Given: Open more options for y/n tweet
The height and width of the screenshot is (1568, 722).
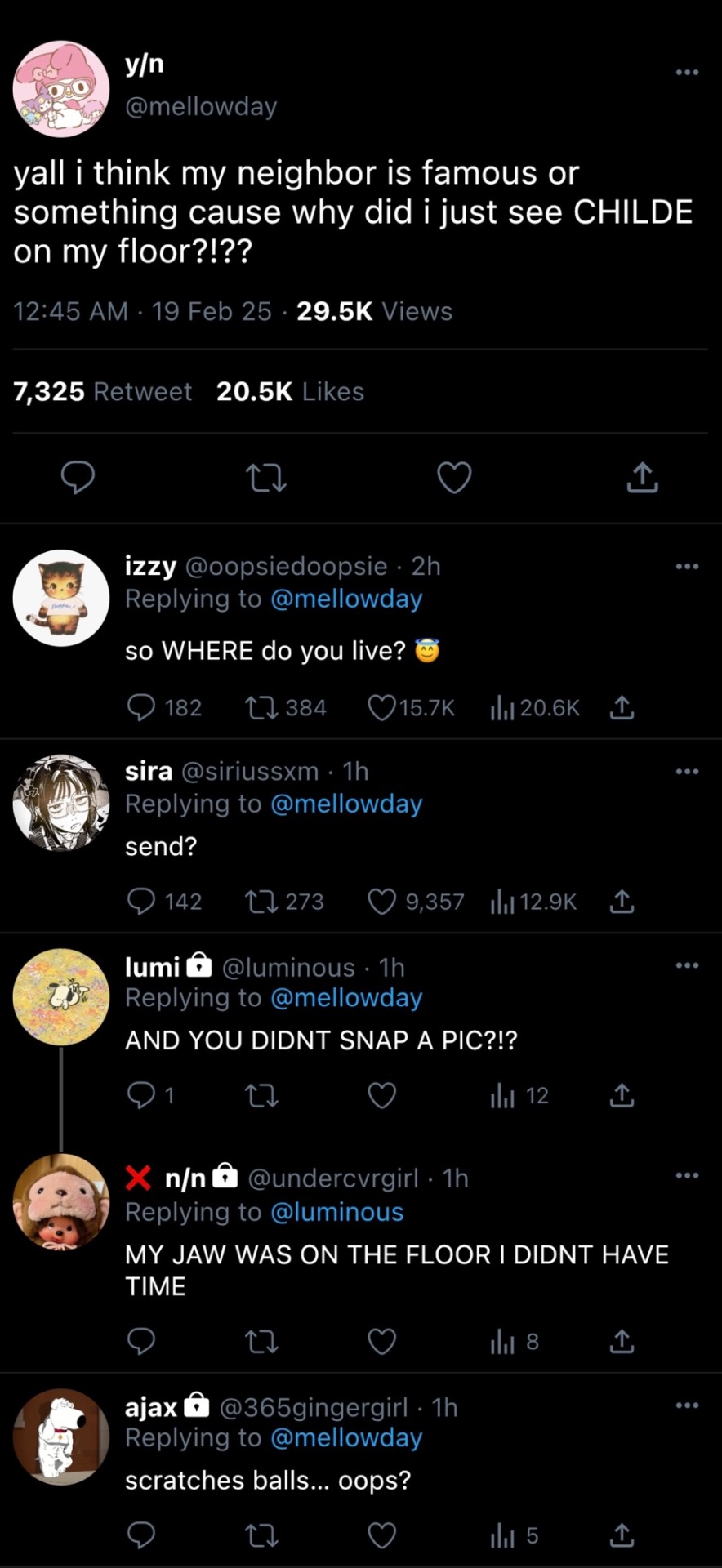Looking at the screenshot, I should pyautogui.click(x=687, y=73).
